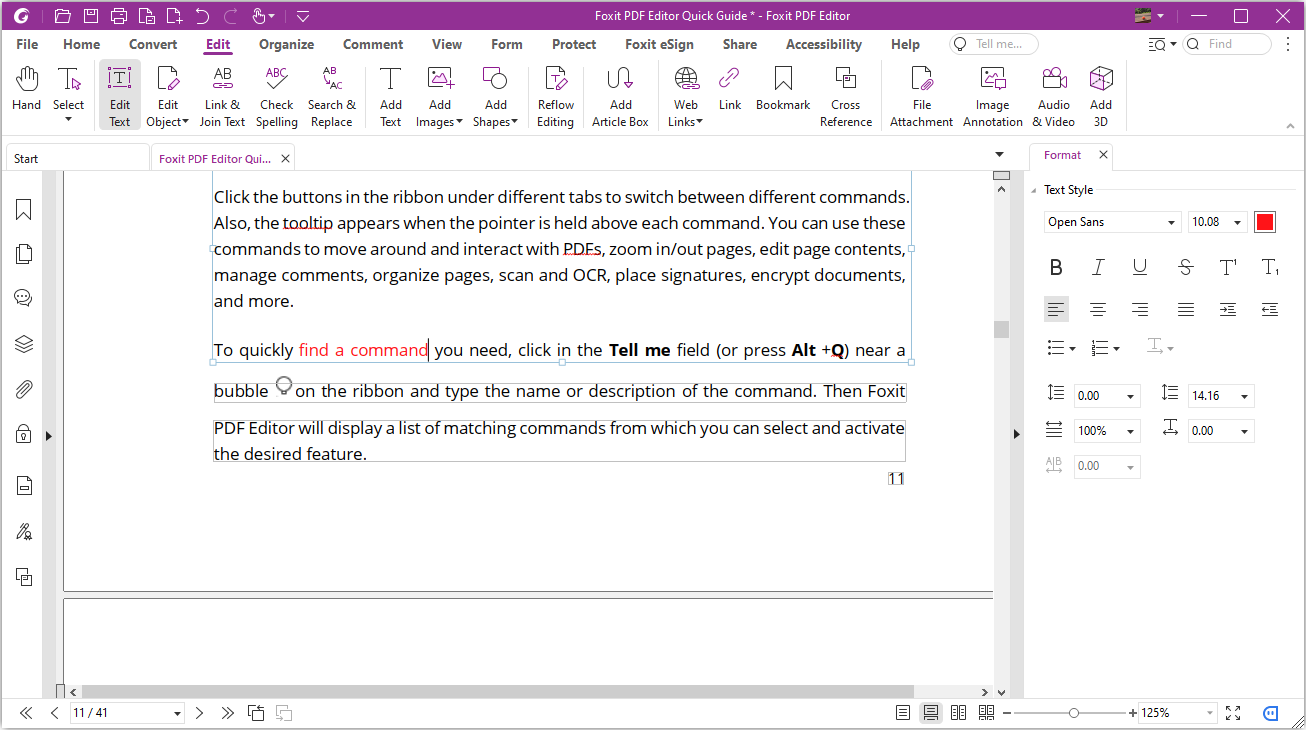
Task: Switch to the Organize ribbon tab
Action: click(x=286, y=44)
